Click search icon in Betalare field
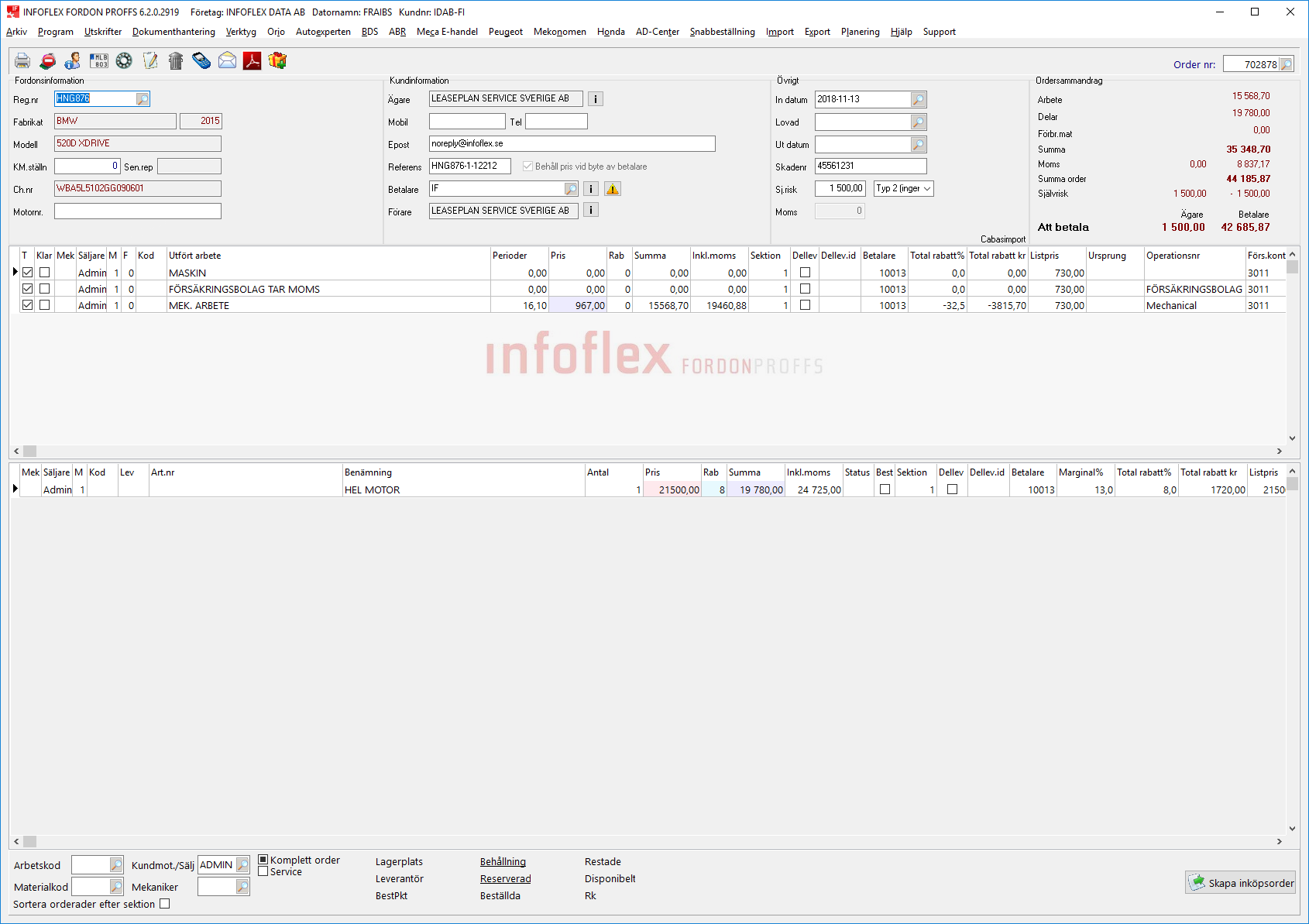 pyautogui.click(x=571, y=189)
